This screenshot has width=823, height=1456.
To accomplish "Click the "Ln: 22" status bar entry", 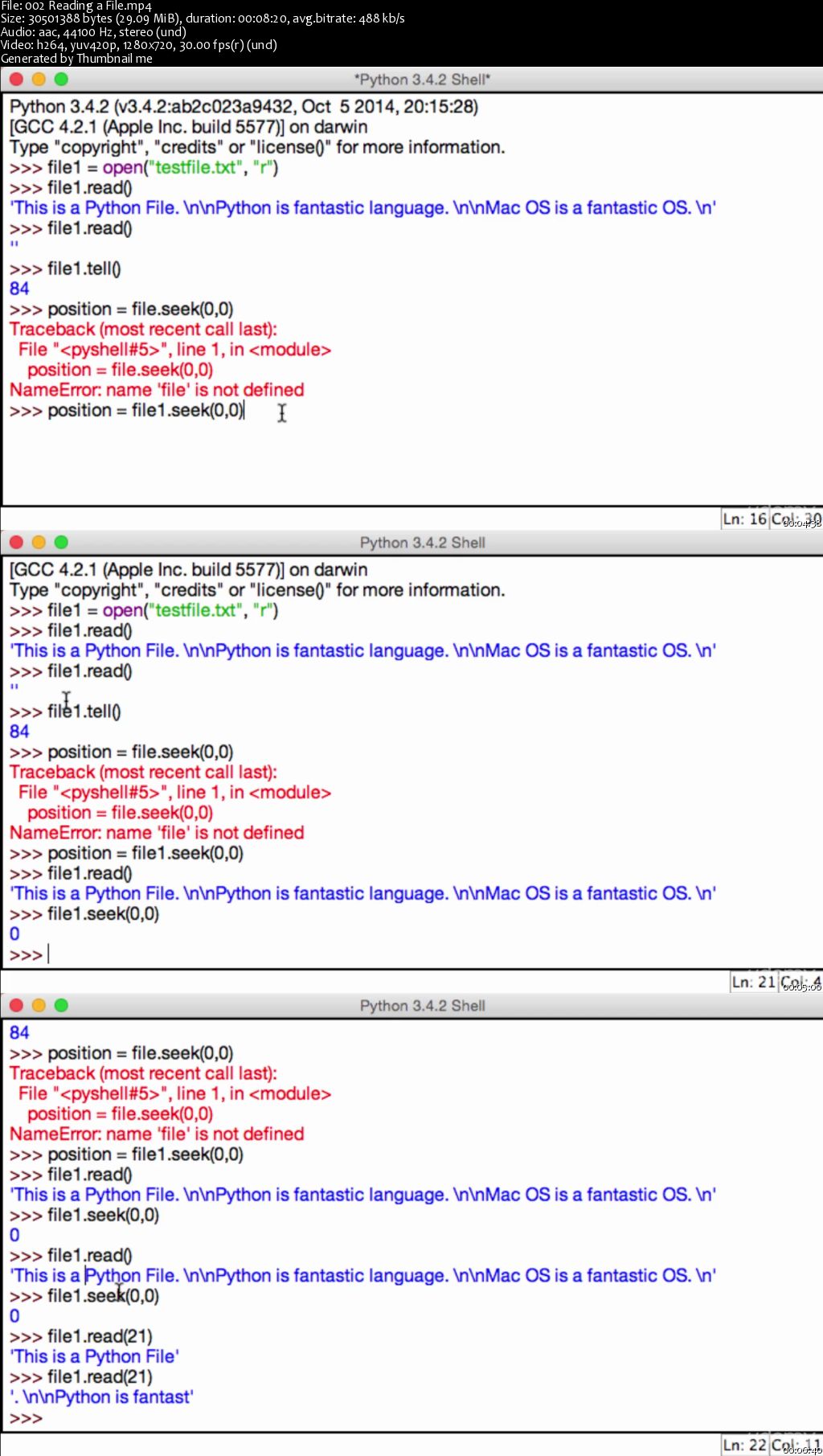I will coord(745,1445).
